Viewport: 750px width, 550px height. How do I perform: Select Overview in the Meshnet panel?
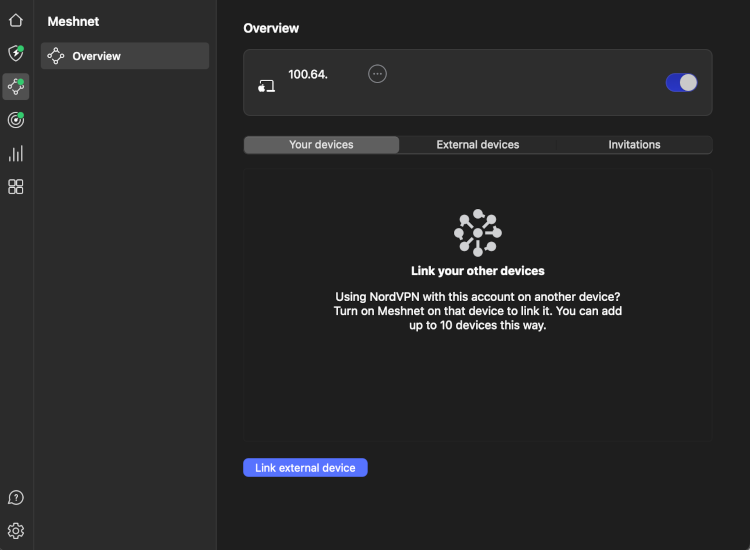[125, 56]
